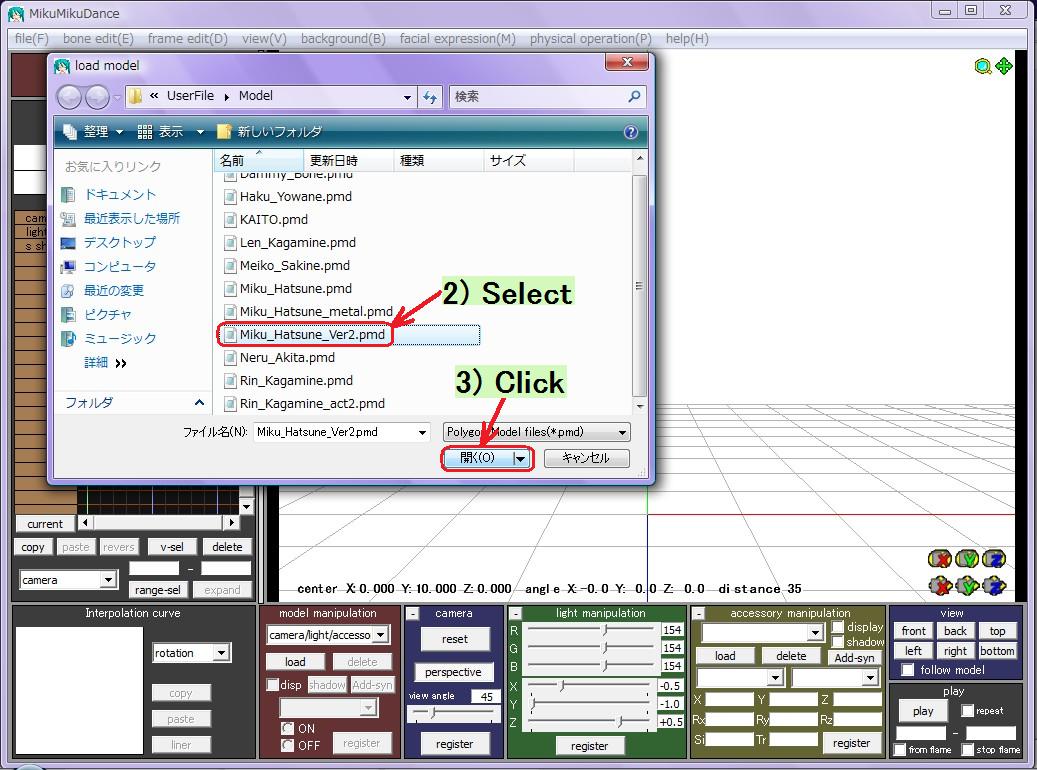Image resolution: width=1037 pixels, height=770 pixels.
Task: Open the file(F) menu
Action: pyautogui.click(x=32, y=38)
